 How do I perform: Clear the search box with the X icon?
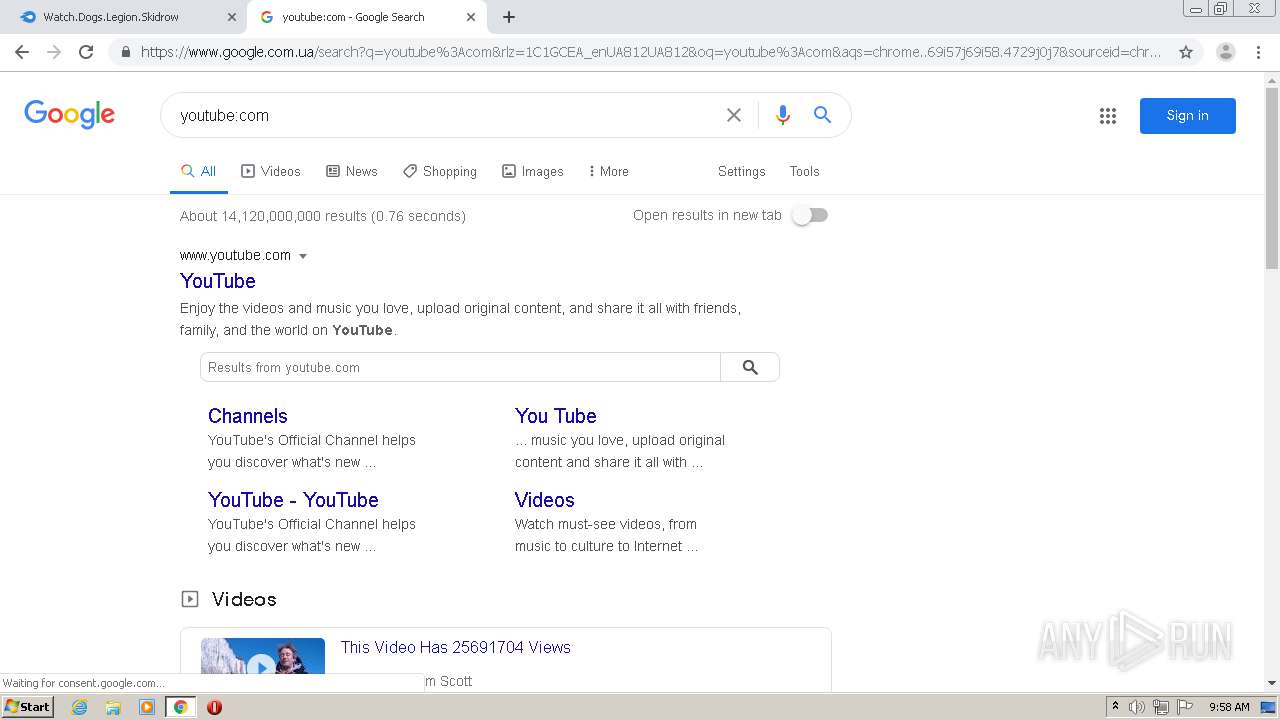[734, 115]
